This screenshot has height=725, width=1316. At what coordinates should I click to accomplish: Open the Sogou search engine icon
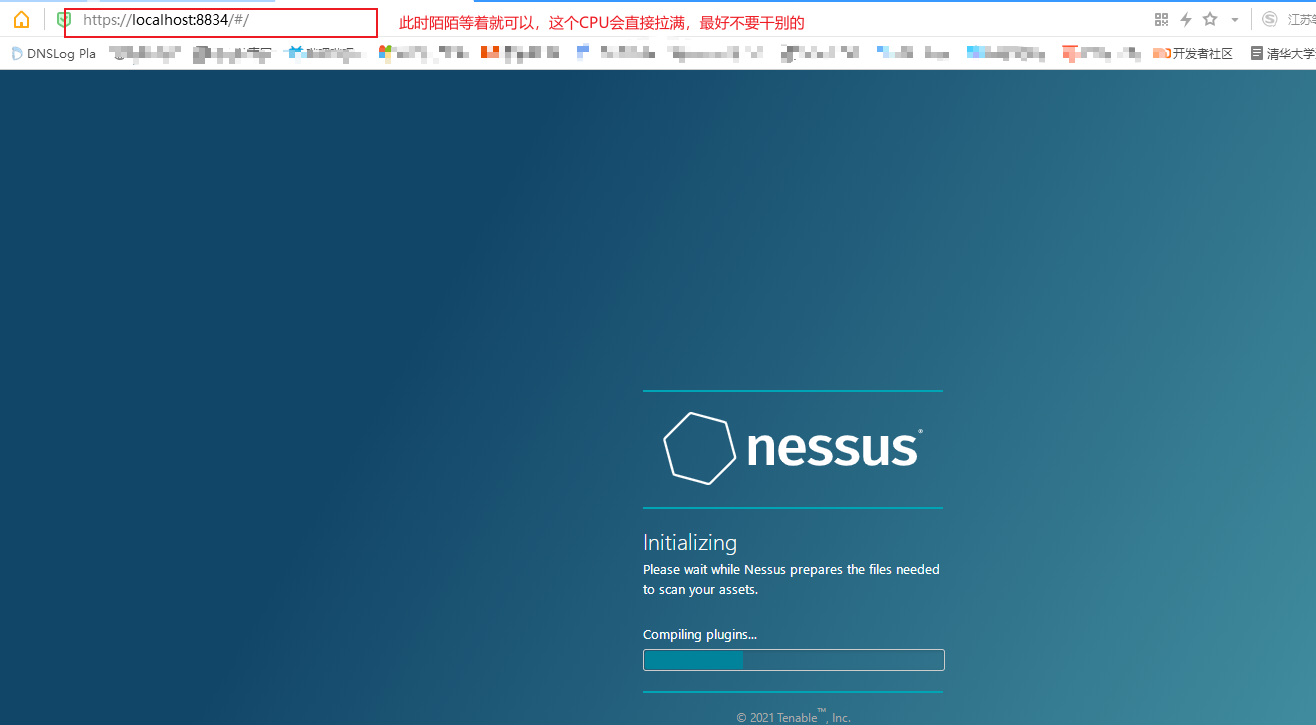[x=1270, y=19]
